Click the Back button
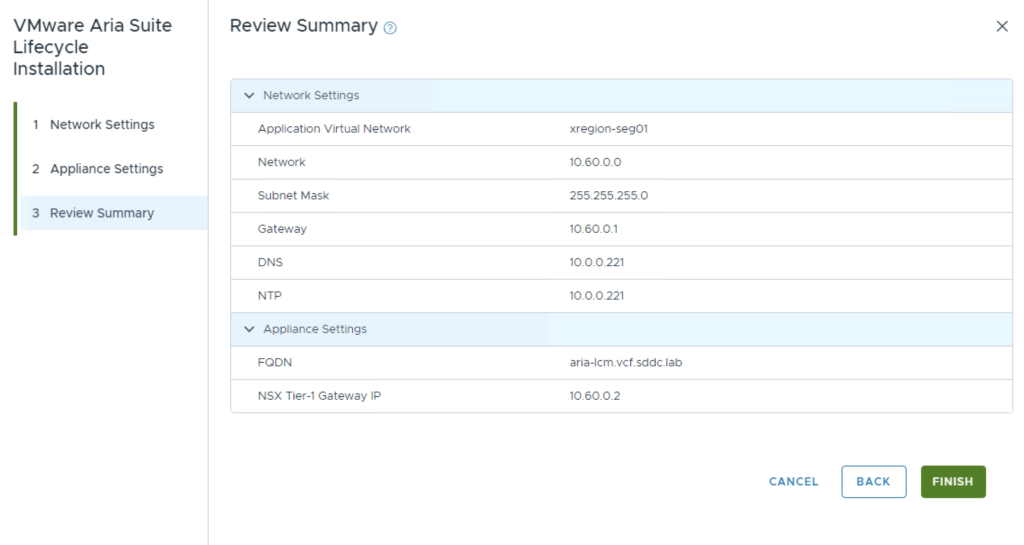Image resolution: width=1024 pixels, height=545 pixels. coord(873,482)
